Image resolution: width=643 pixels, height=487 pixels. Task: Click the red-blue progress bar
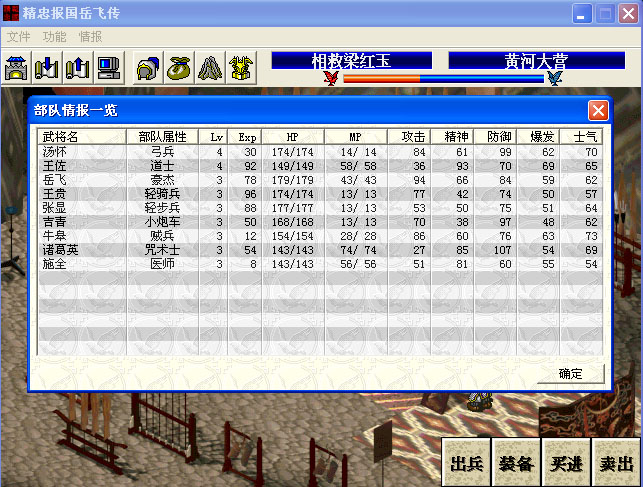pyautogui.click(x=444, y=79)
